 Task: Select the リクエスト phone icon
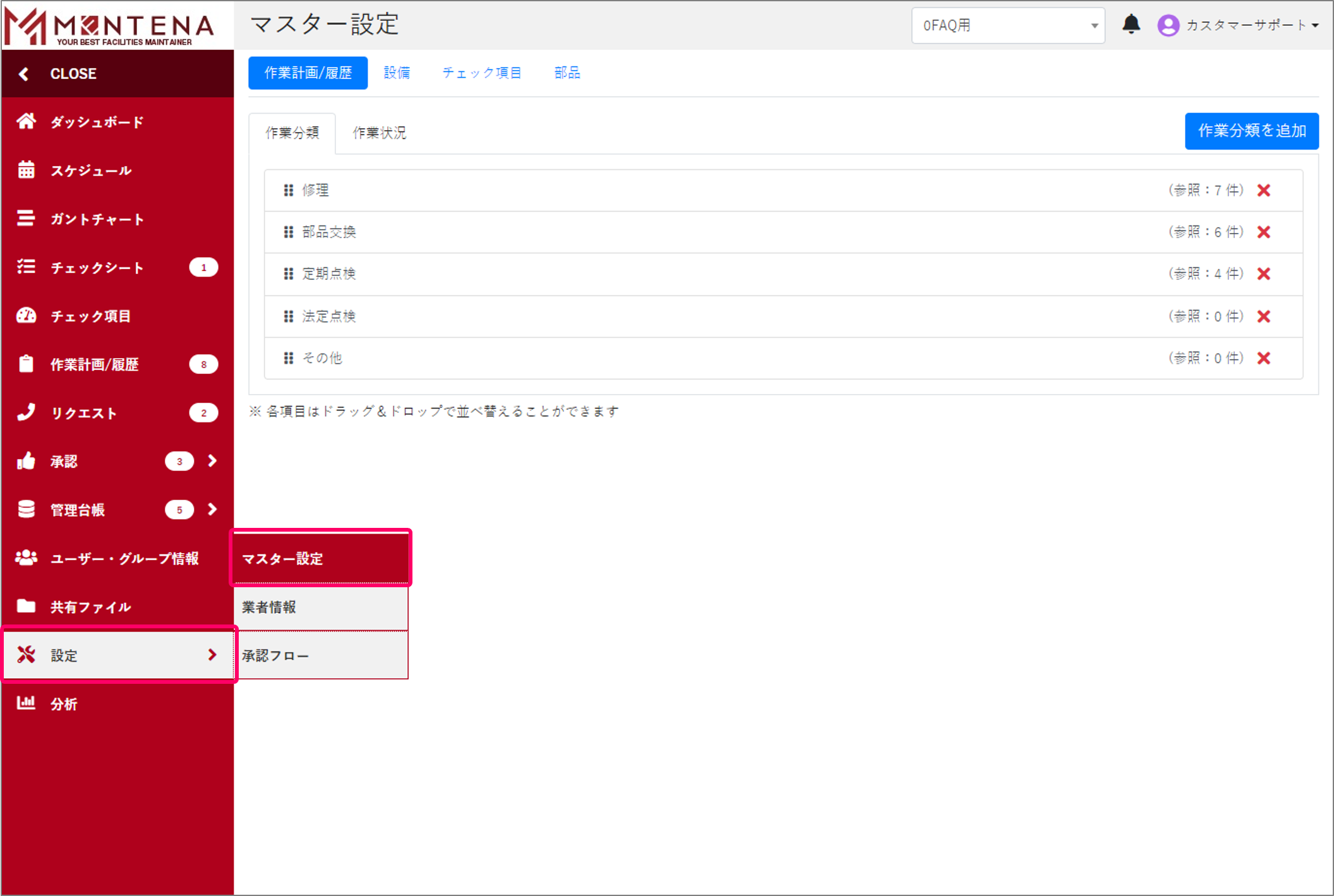[x=26, y=413]
